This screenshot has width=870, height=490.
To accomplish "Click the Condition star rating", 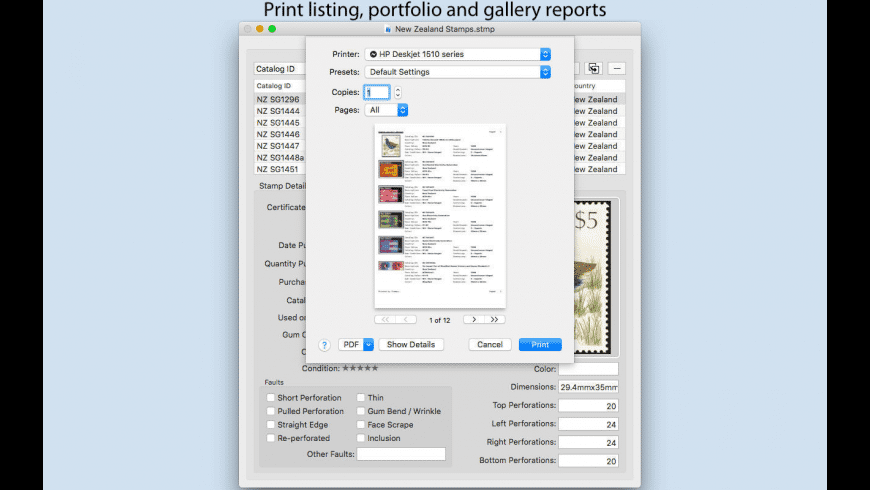I will coord(360,368).
